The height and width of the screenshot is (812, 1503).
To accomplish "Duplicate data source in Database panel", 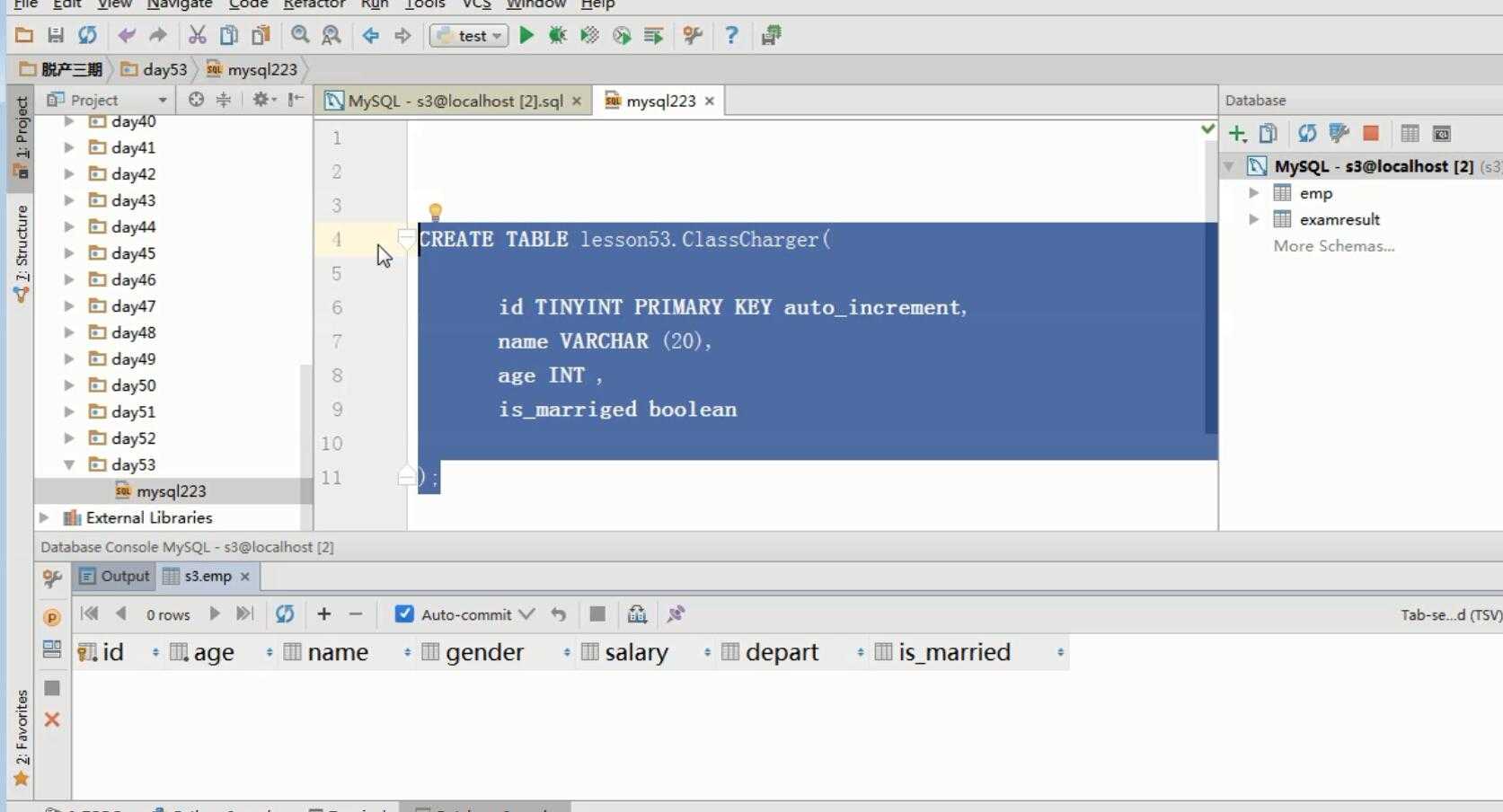I will coord(1269,134).
